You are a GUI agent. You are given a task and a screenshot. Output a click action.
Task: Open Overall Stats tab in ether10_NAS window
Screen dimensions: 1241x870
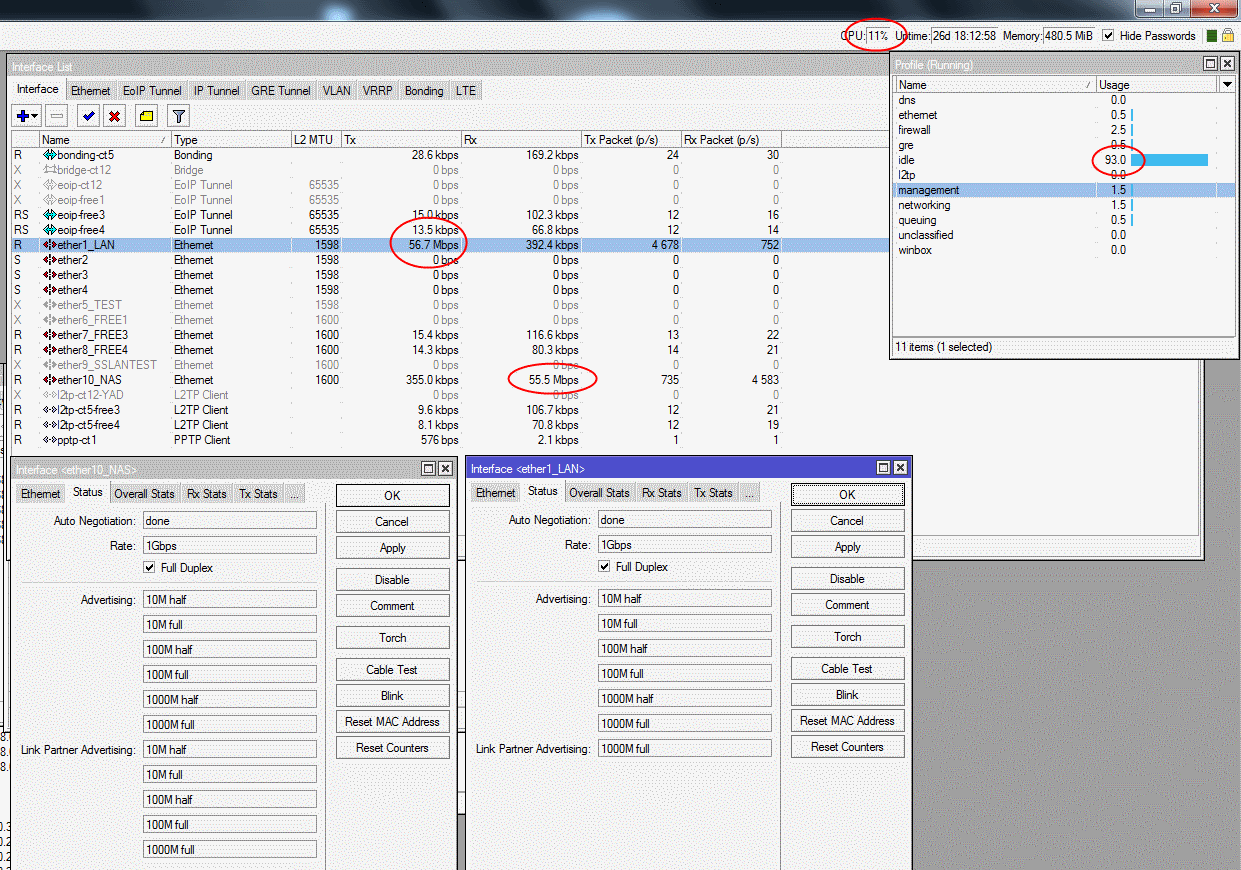144,493
